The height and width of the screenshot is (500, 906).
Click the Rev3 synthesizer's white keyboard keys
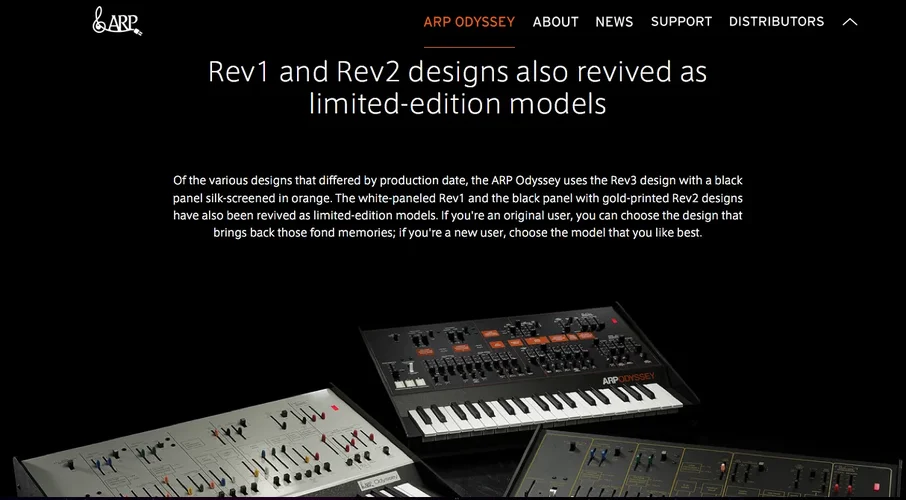click(x=546, y=410)
